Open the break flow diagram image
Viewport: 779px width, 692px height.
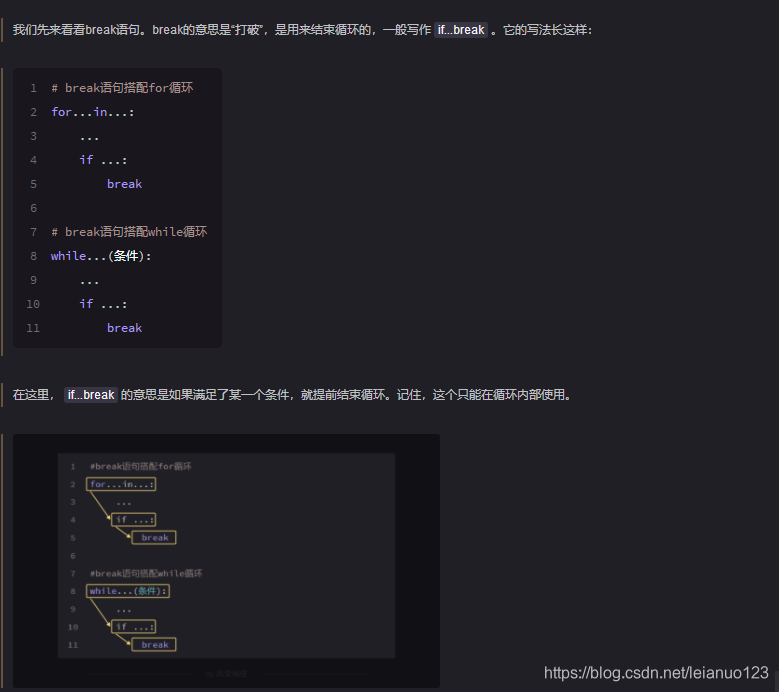tap(226, 560)
